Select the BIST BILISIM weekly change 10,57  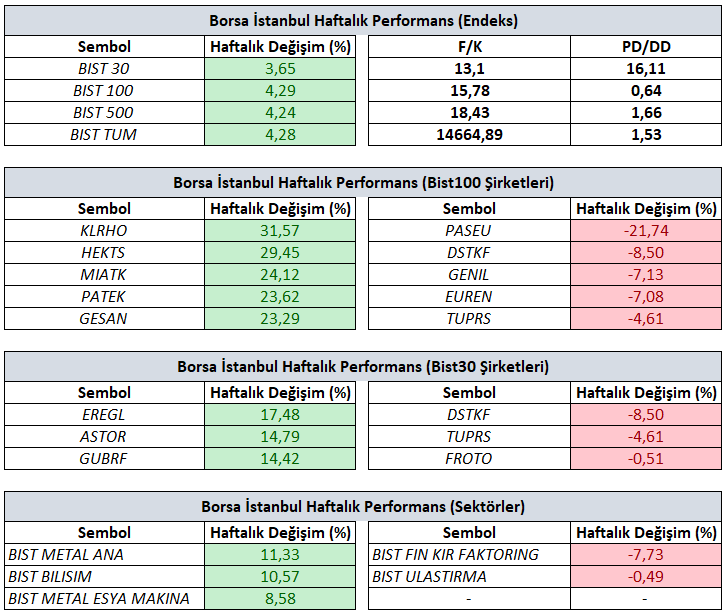tap(280, 576)
